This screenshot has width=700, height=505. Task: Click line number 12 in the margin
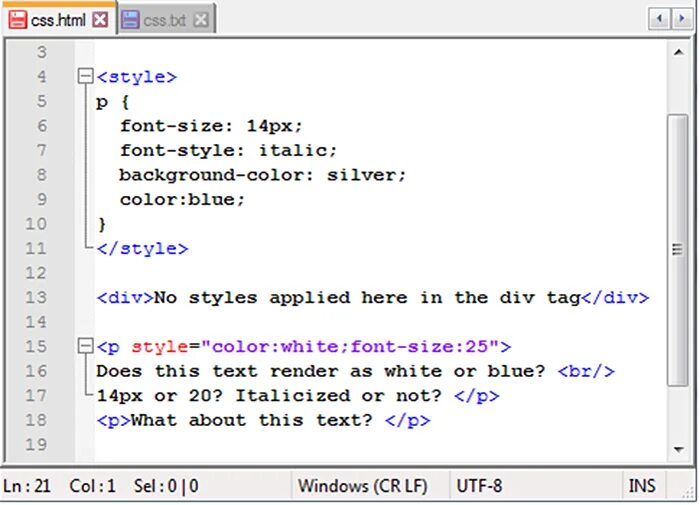point(36,273)
